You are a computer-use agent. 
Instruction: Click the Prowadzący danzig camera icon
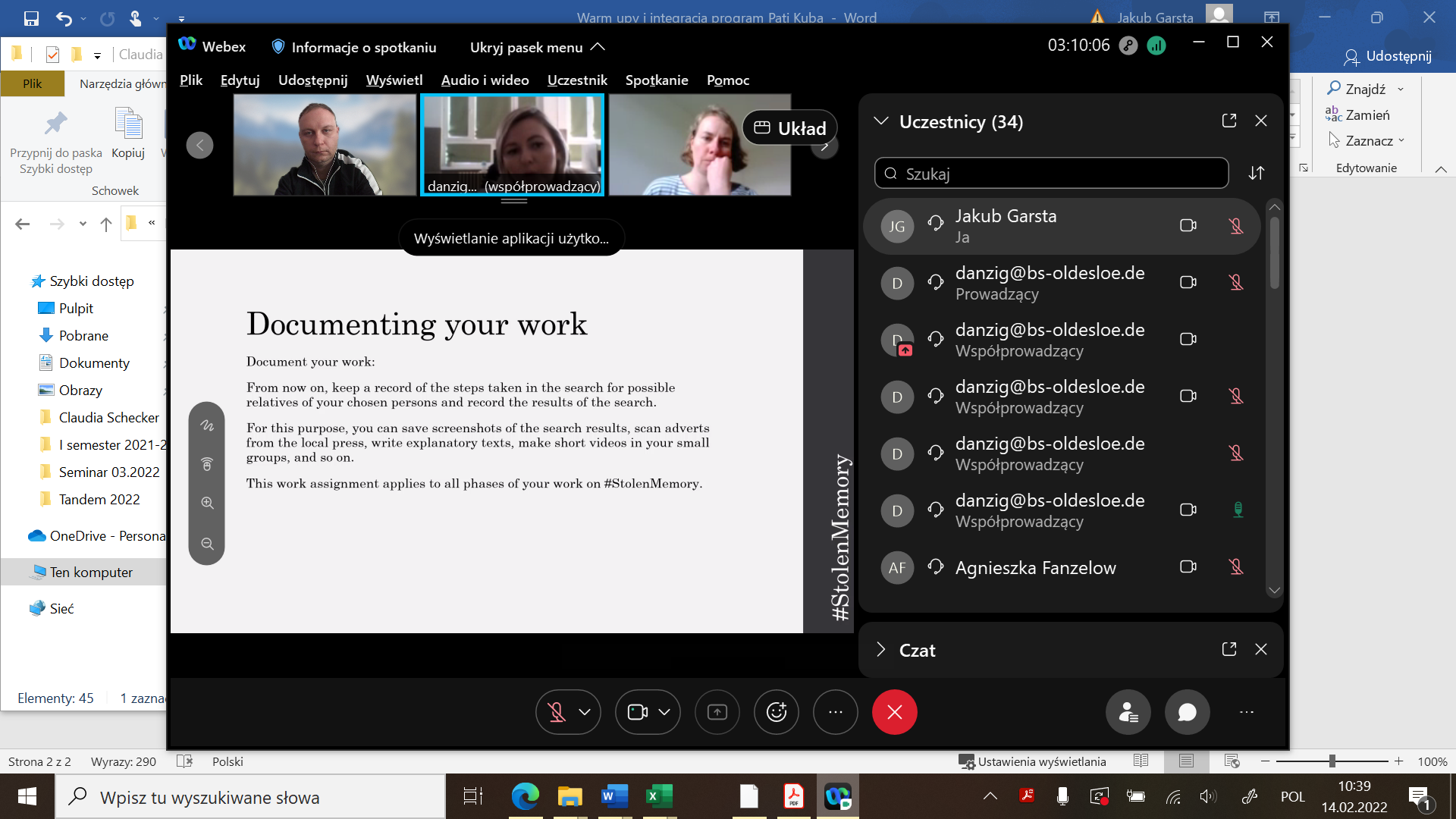click(x=1188, y=282)
